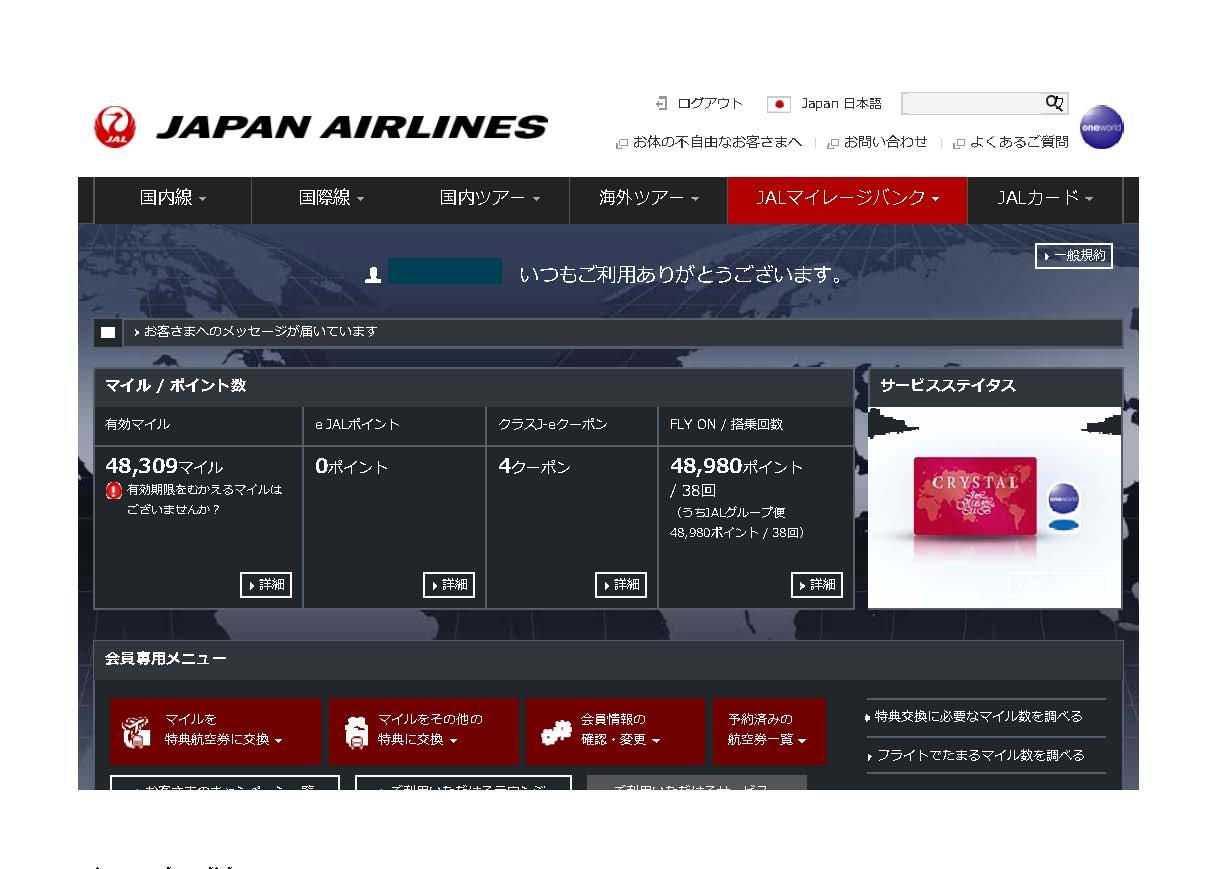
Task: Click the JAL crane logo
Action: point(115,128)
